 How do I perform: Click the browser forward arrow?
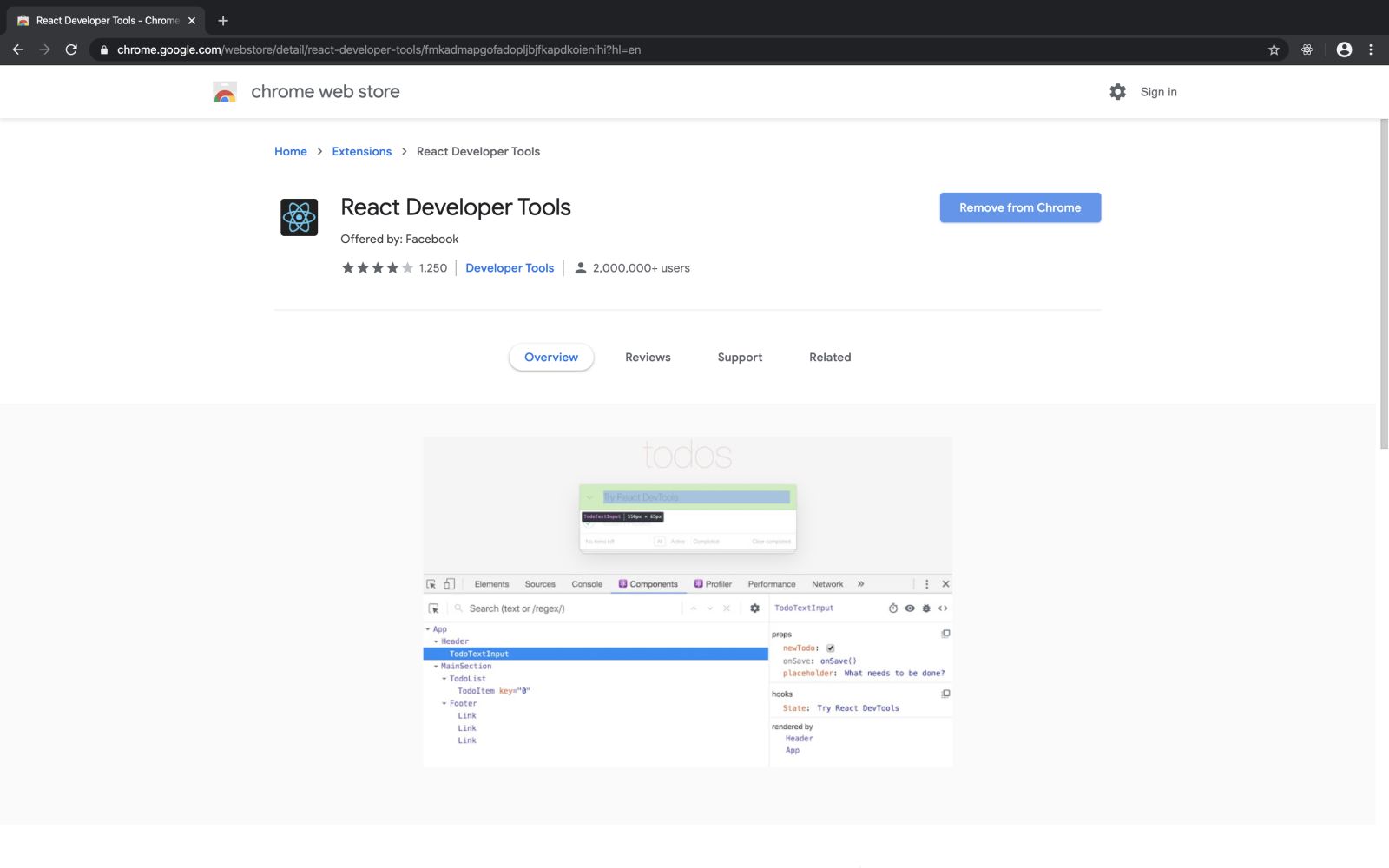[44, 49]
